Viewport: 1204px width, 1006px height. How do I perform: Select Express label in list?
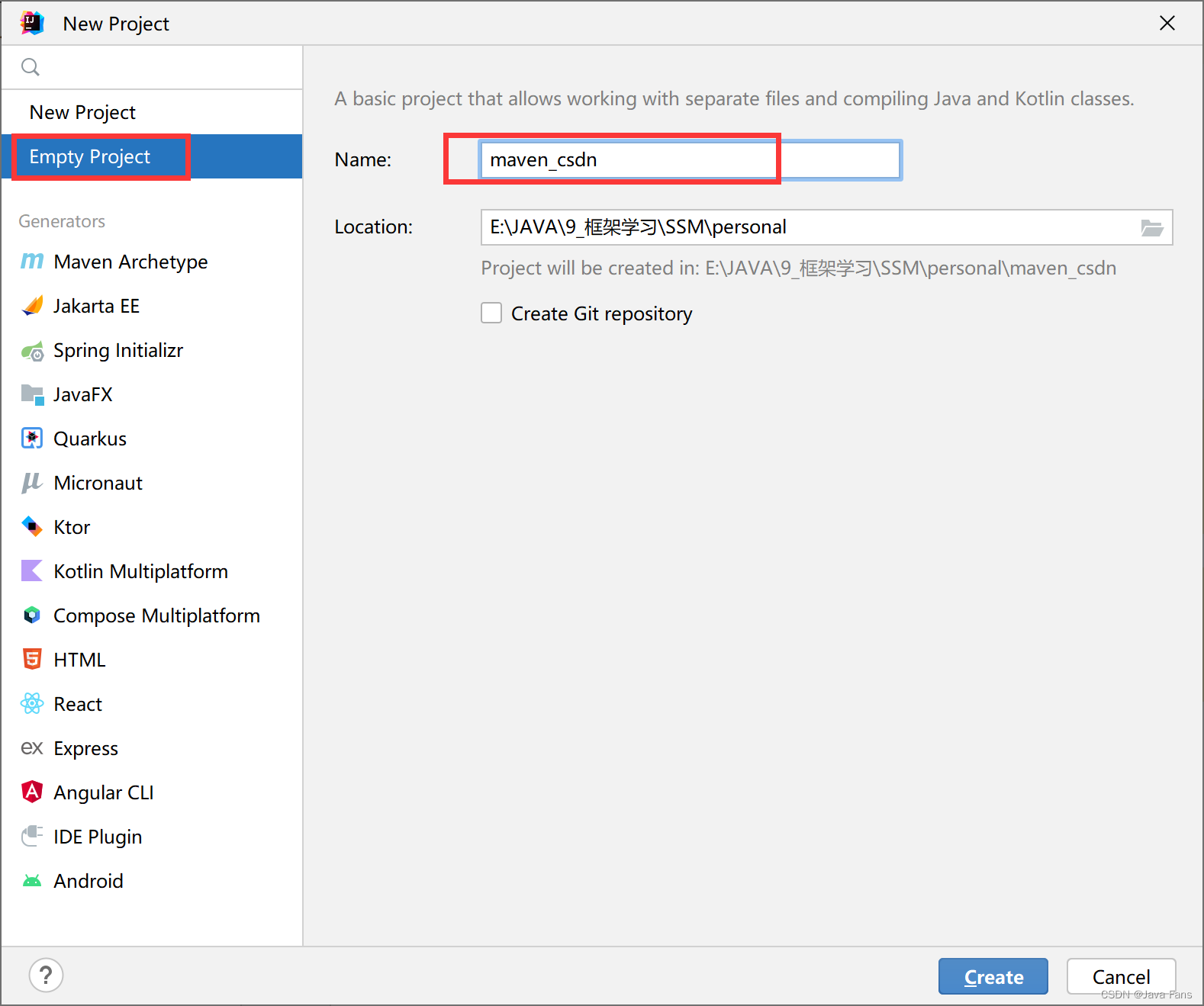click(x=85, y=749)
